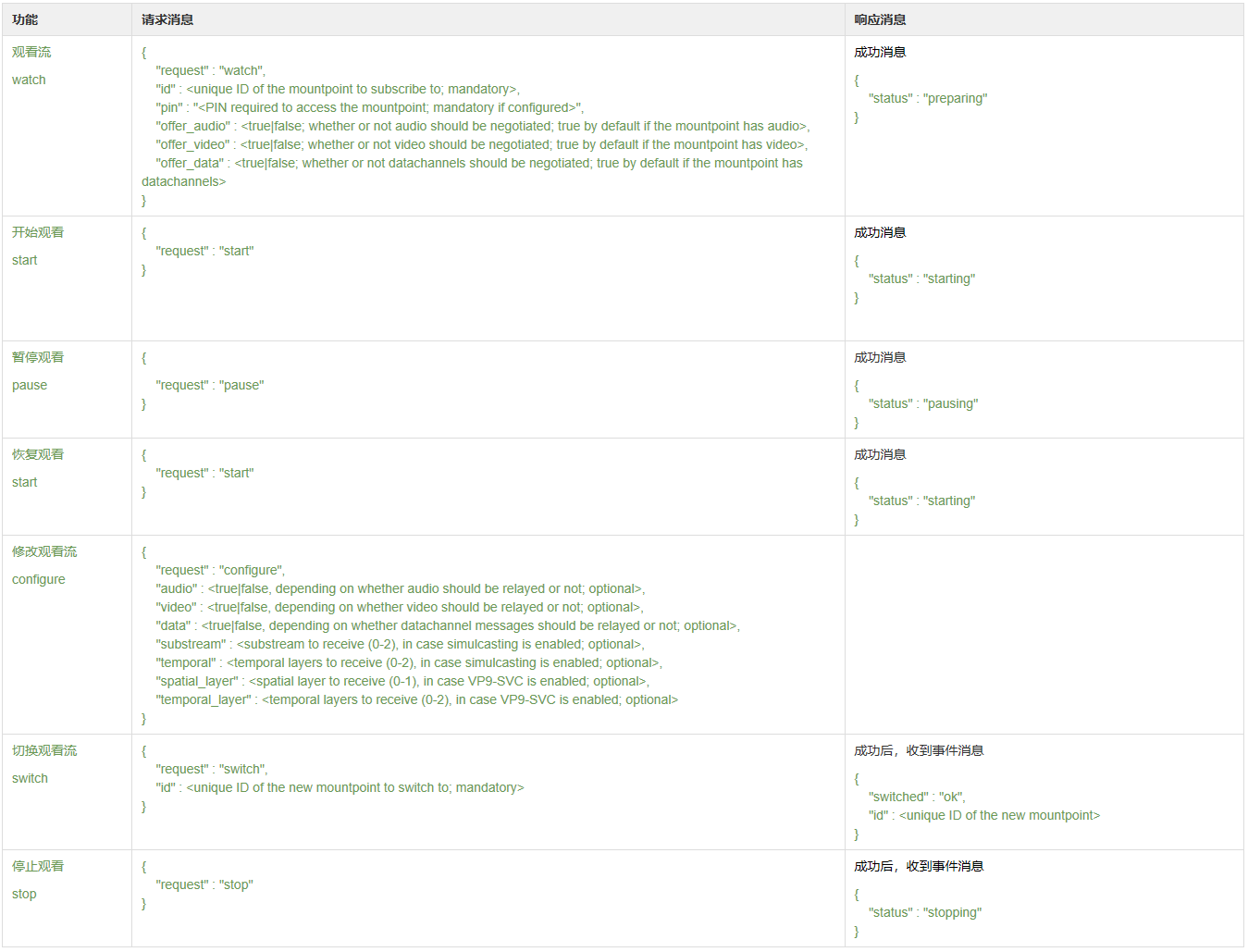Select the watch label in the first row
Viewport: 1248px width, 952px height.
pos(29,80)
